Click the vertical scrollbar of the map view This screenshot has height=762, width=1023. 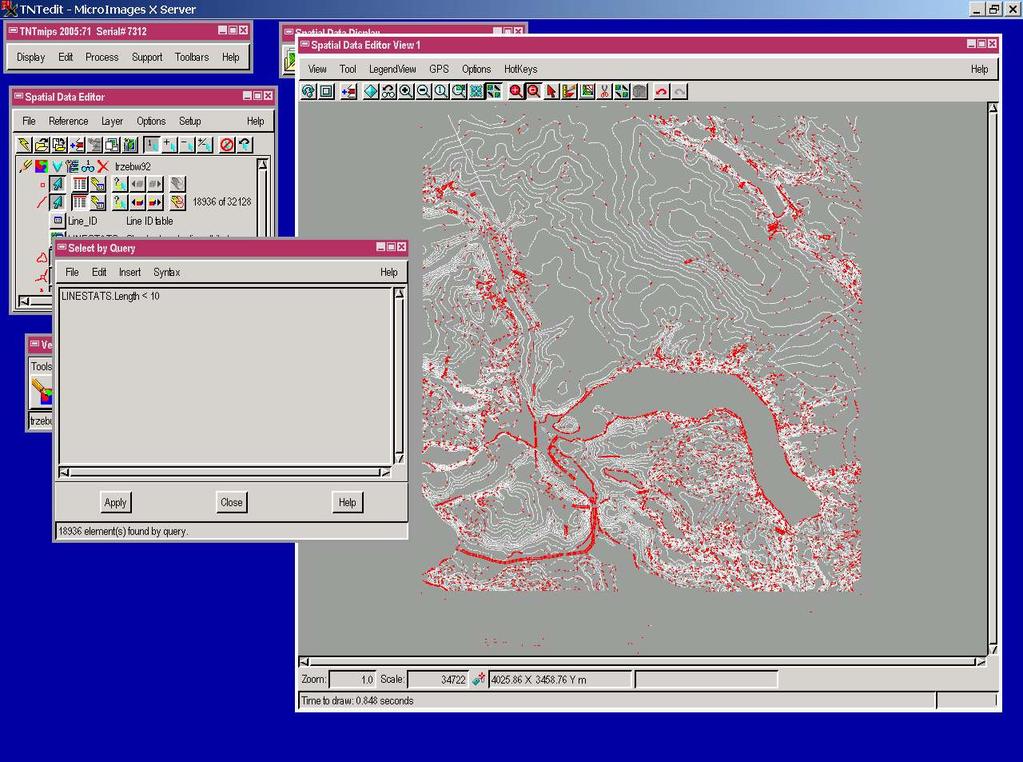tap(992, 378)
